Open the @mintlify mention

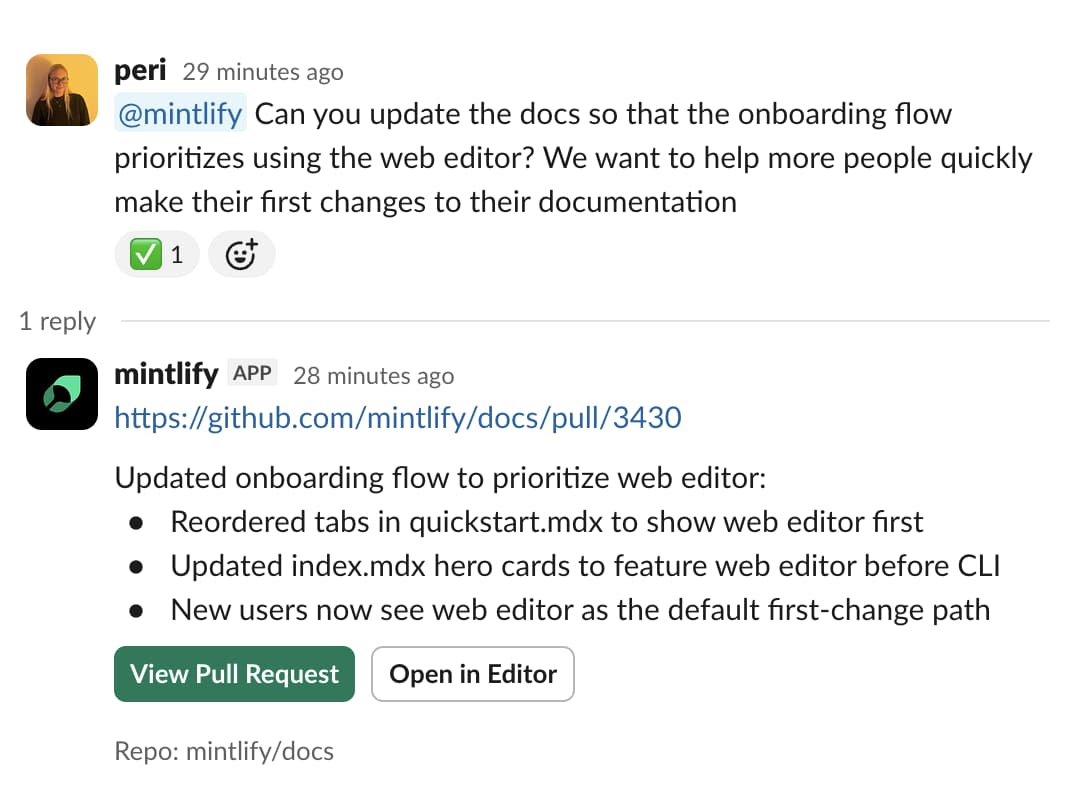pyautogui.click(x=180, y=113)
